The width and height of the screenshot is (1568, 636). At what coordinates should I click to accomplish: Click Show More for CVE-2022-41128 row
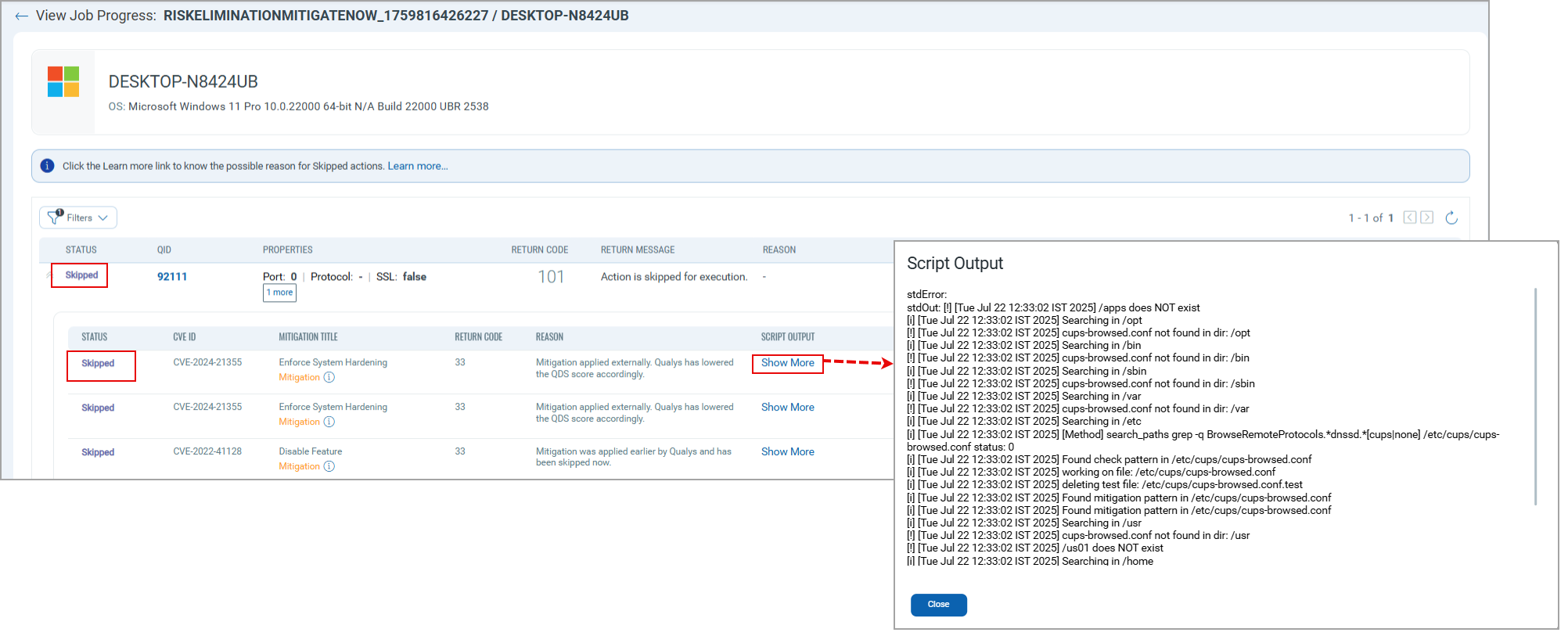coord(787,452)
